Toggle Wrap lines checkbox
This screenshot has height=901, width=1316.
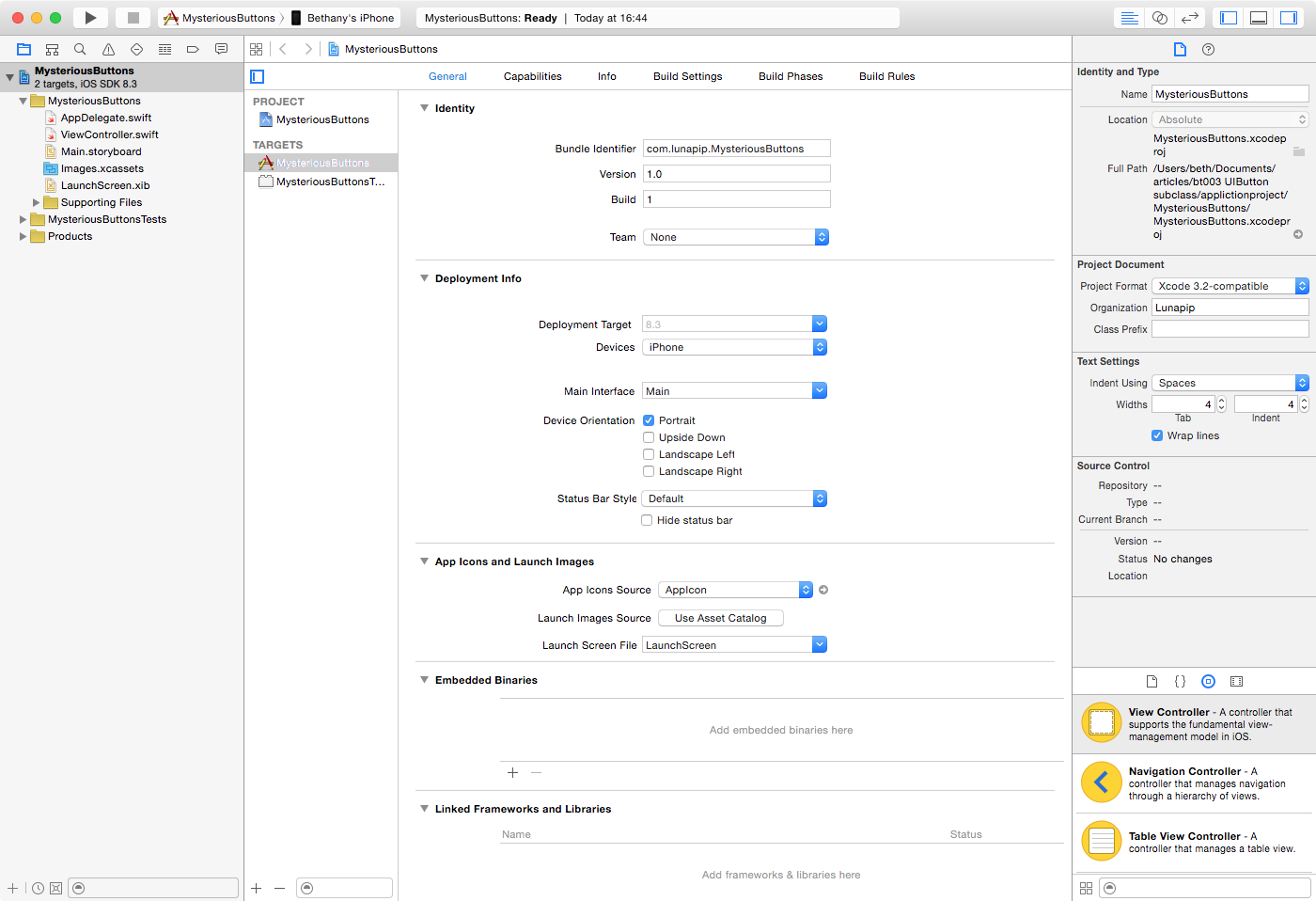click(x=1157, y=435)
